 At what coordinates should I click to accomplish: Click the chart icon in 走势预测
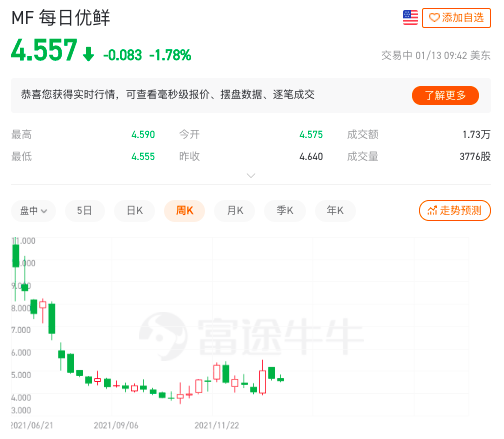(432, 211)
